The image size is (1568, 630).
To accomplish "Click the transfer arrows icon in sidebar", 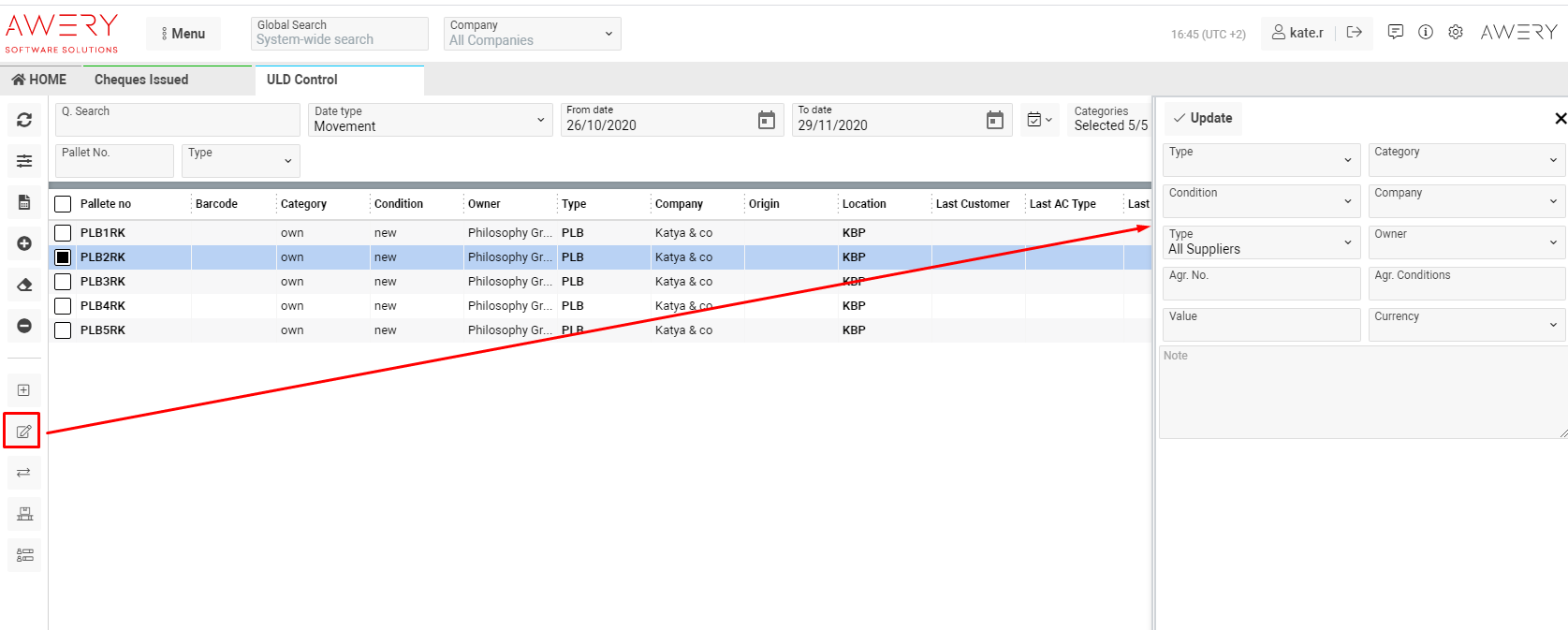I will 23,473.
